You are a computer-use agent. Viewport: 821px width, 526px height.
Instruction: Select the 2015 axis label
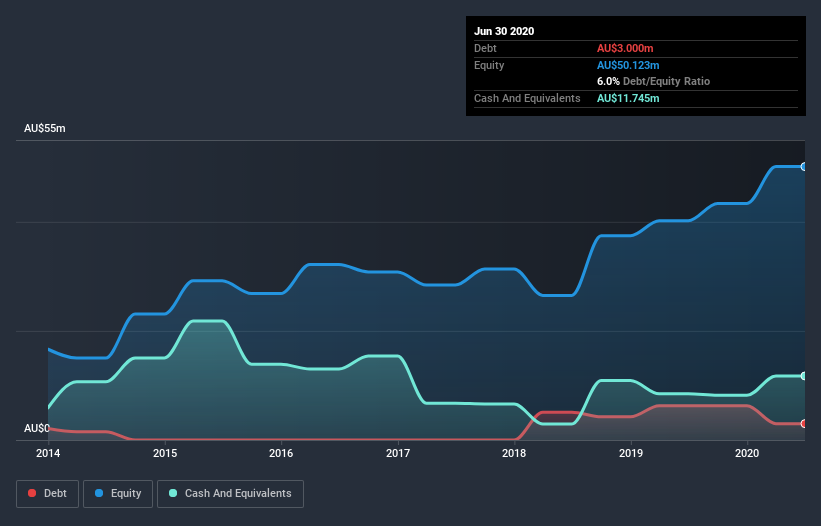pyautogui.click(x=165, y=453)
